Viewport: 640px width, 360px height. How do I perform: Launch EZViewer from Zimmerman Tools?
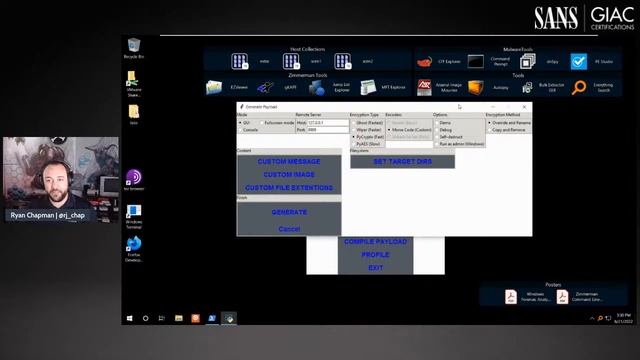click(214, 87)
